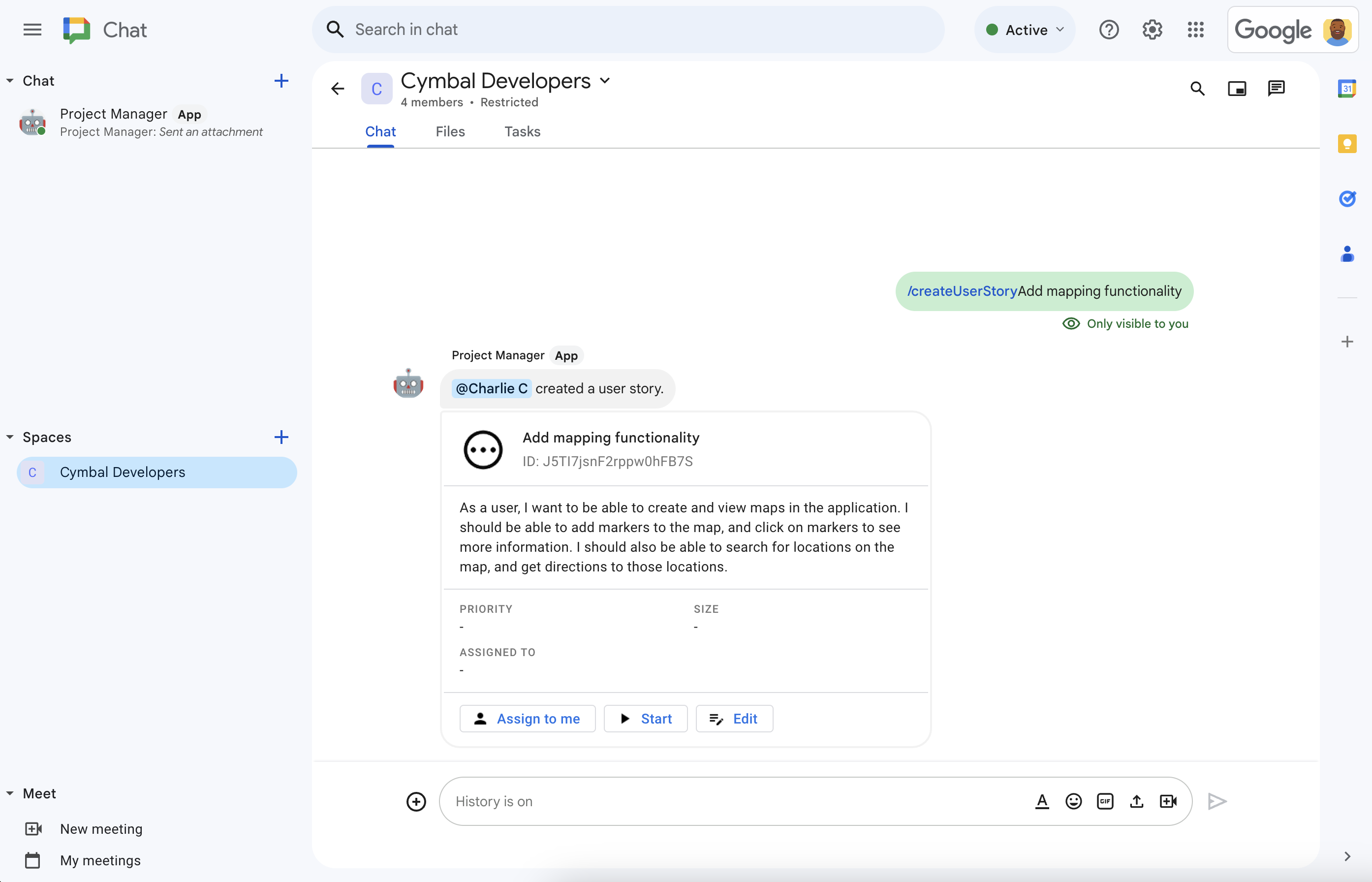
Task: Click the Start playback button on story
Action: (644, 718)
